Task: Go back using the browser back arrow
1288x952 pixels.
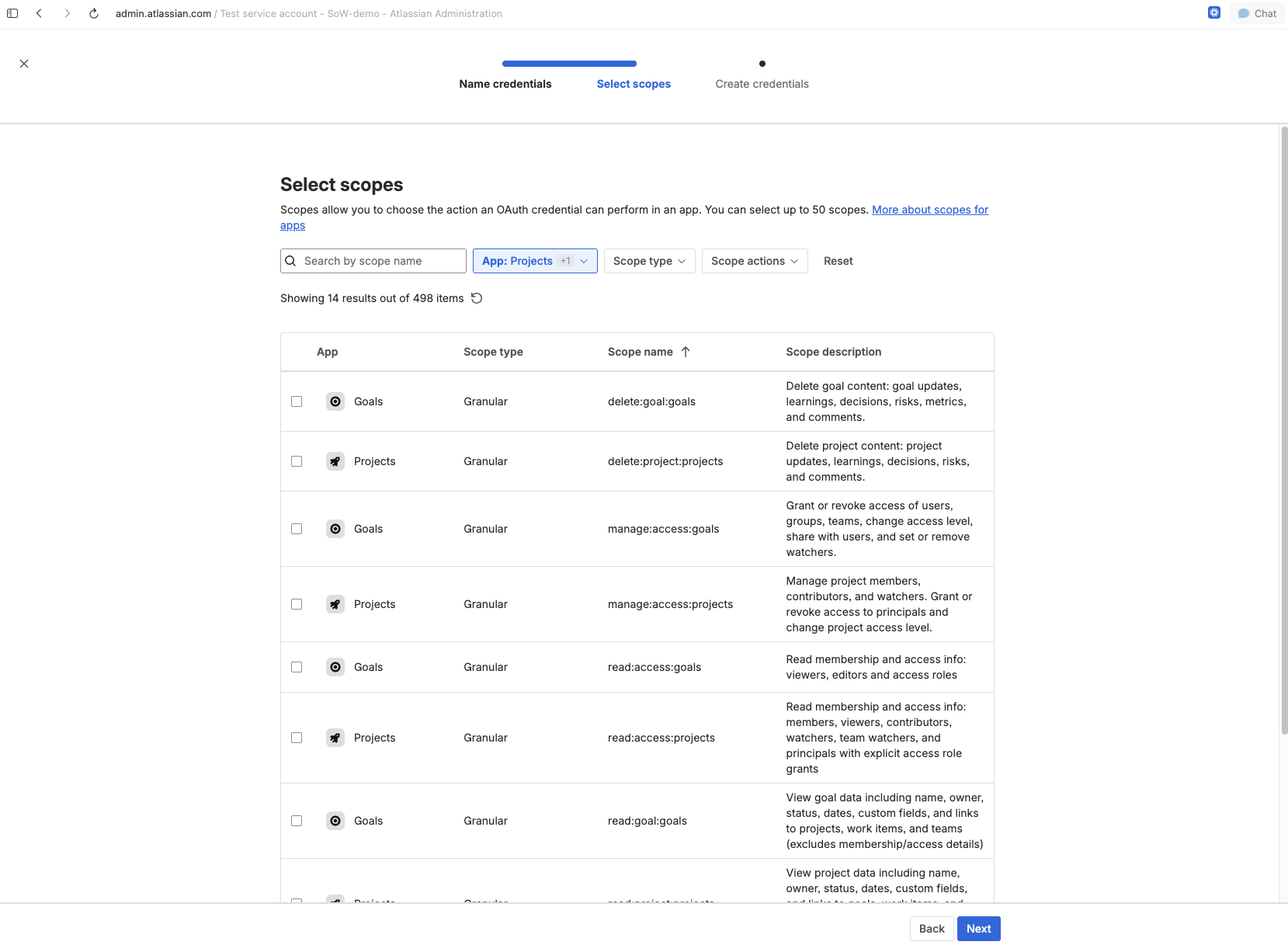Action: point(40,13)
